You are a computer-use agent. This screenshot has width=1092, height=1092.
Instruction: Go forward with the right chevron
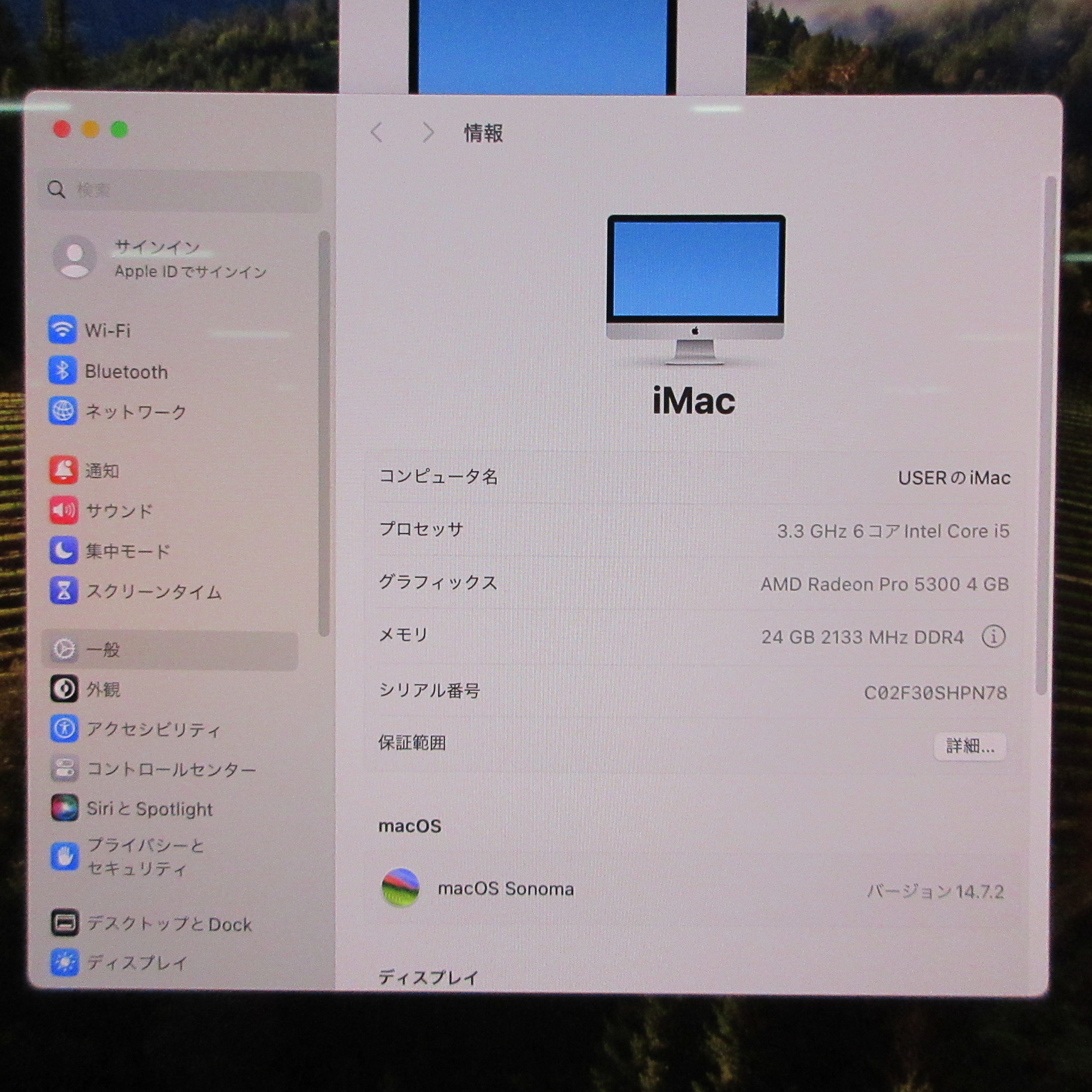pos(427,132)
